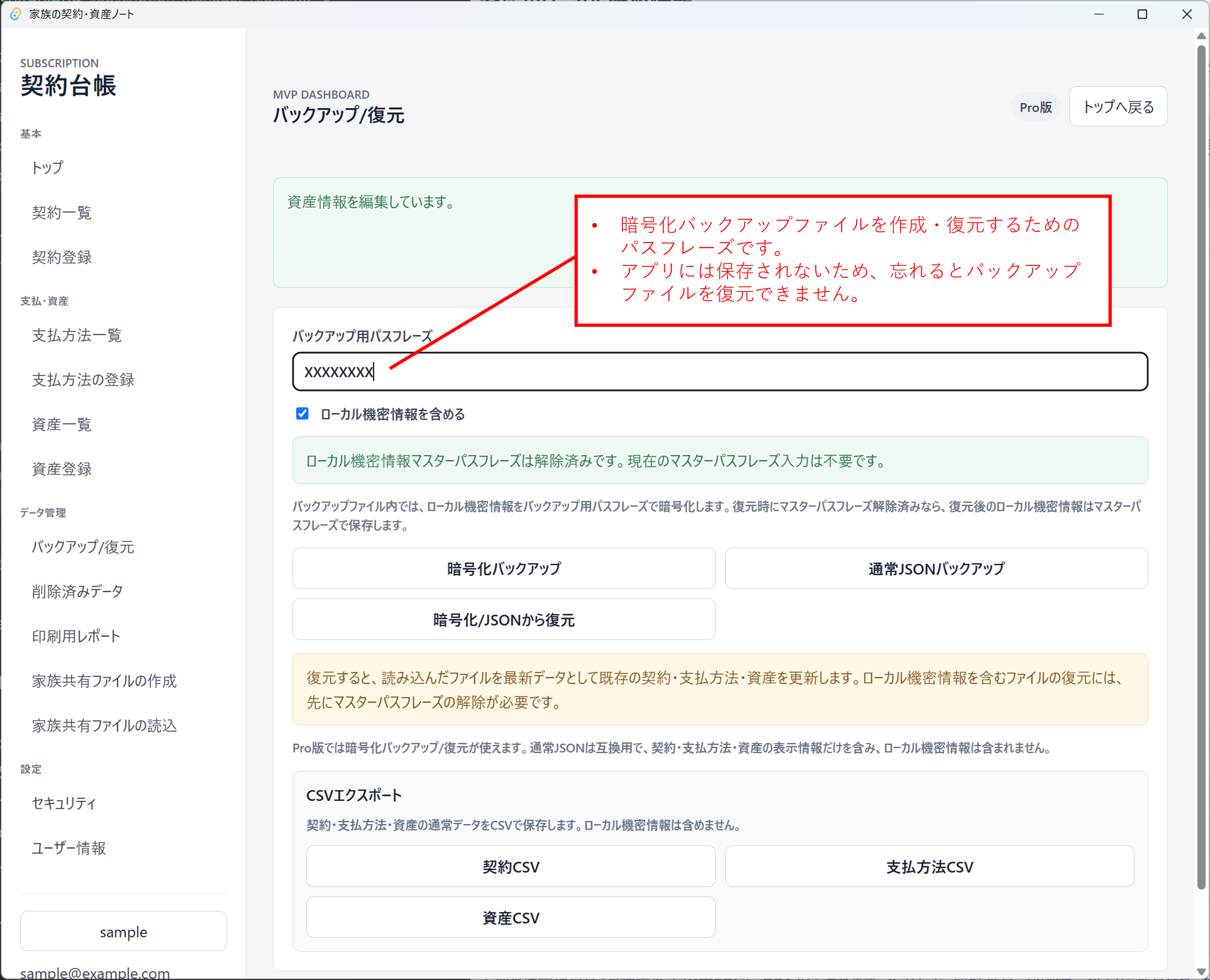Image resolution: width=1210 pixels, height=980 pixels.
Task: Click the 資産情報を編集しています notice text
Action: [x=372, y=202]
